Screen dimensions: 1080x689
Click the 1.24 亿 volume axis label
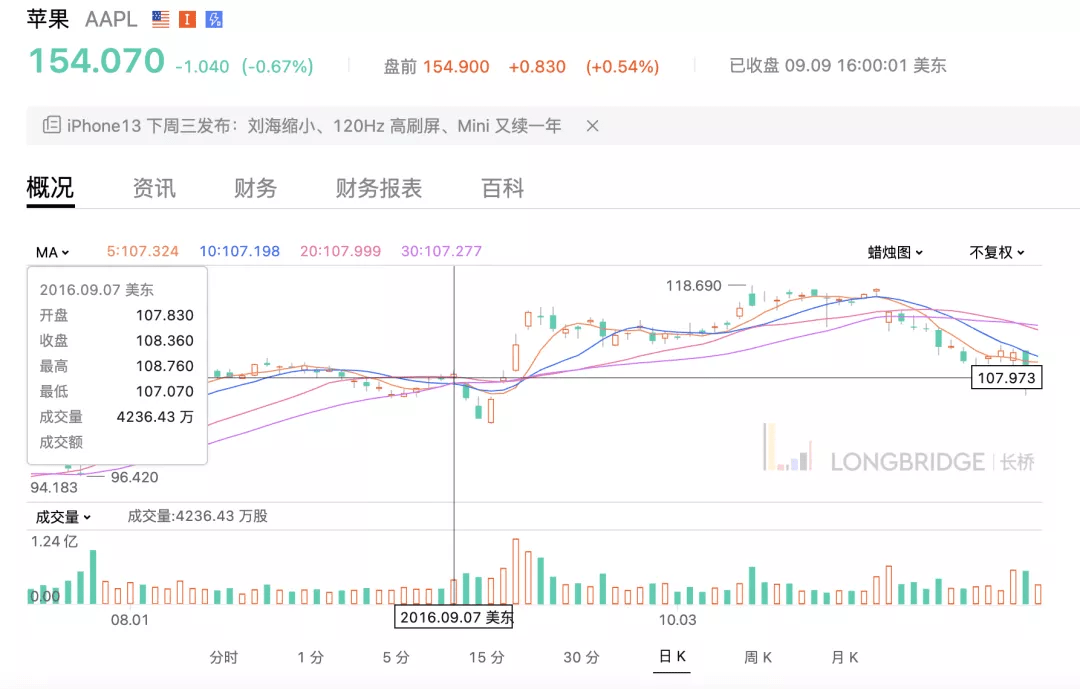pos(54,542)
